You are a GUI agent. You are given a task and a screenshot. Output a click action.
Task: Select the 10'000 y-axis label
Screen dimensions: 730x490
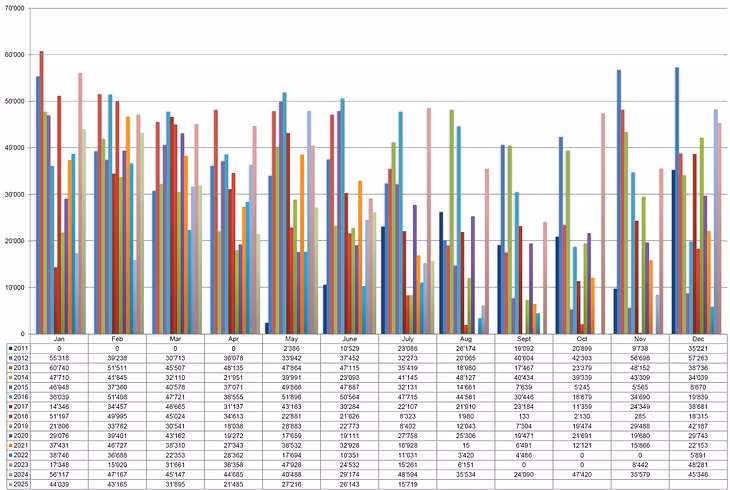[x=14, y=287]
